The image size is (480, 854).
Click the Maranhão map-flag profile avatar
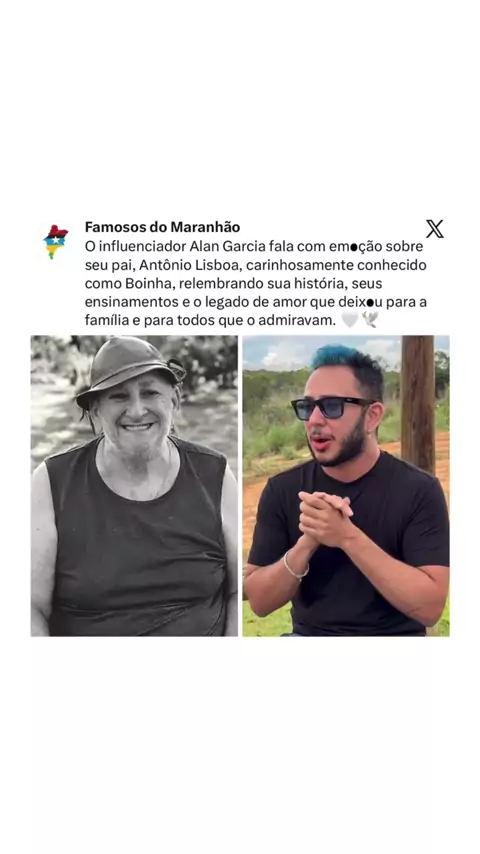[56, 241]
